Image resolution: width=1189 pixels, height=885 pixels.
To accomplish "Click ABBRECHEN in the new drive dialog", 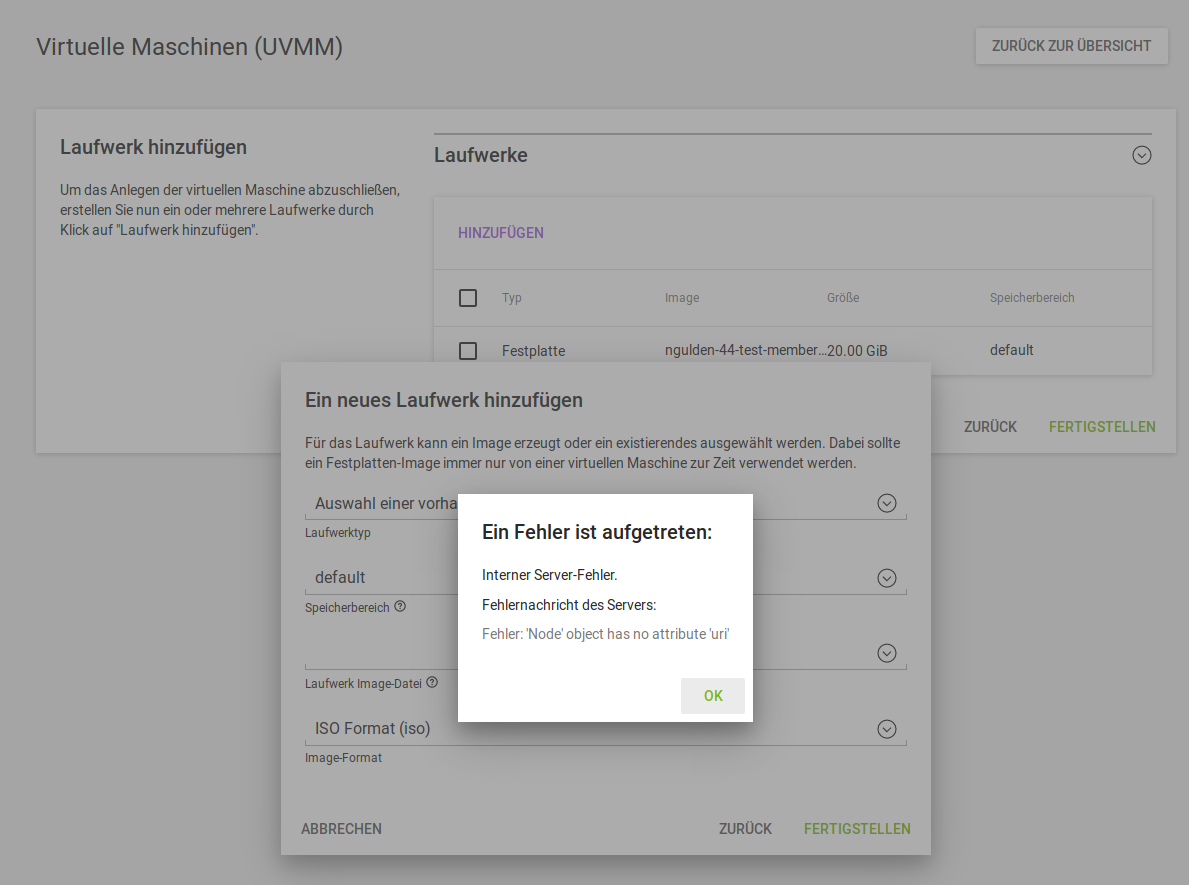I will click(341, 829).
